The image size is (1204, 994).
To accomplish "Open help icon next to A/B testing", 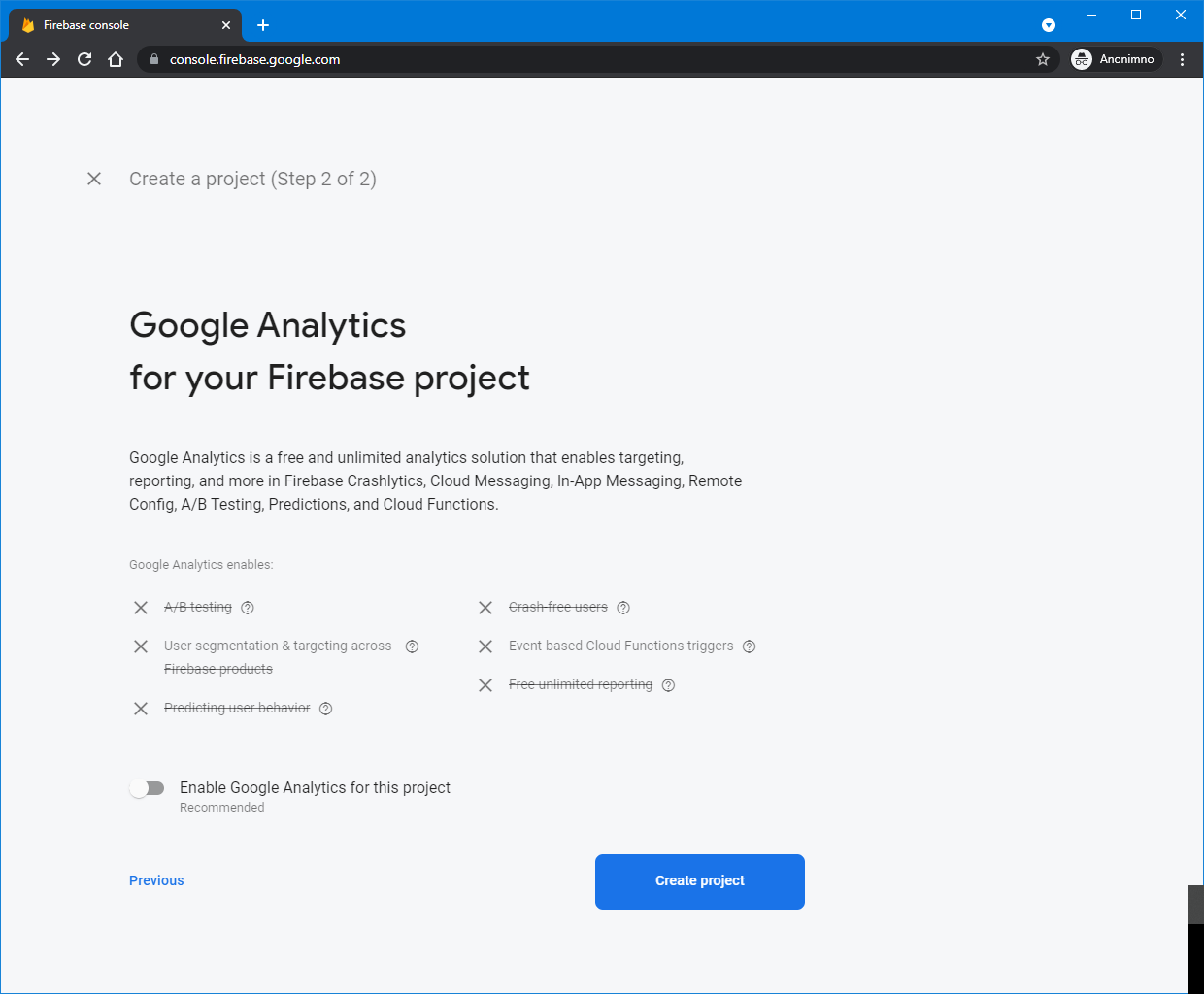I will tap(248, 608).
